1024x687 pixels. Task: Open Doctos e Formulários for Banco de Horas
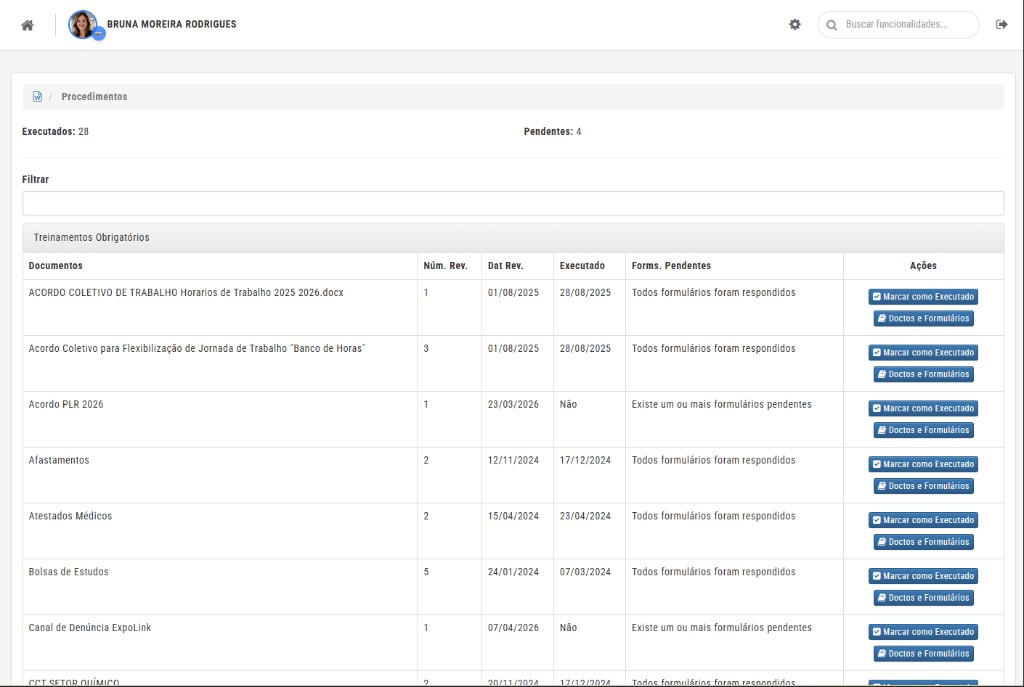(923, 374)
